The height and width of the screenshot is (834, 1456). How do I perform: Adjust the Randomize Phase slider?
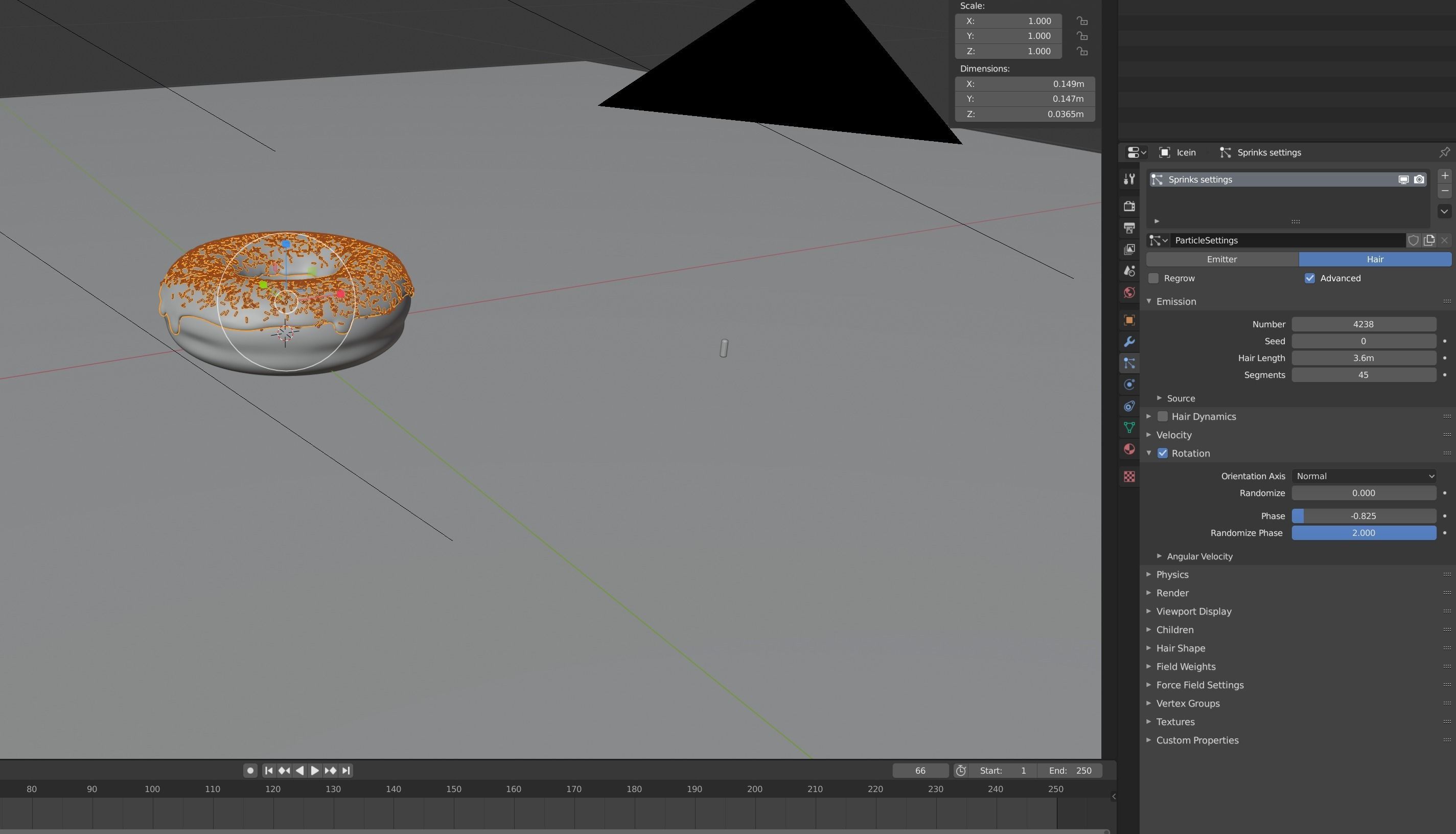pos(1363,533)
